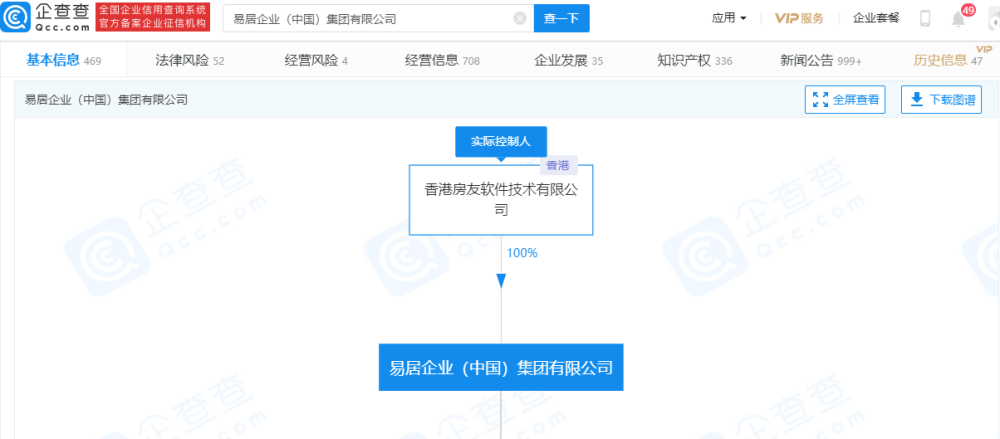Click the company name in chart header
Viewport: 1000px width, 439px height.
pyautogui.click(x=106, y=100)
